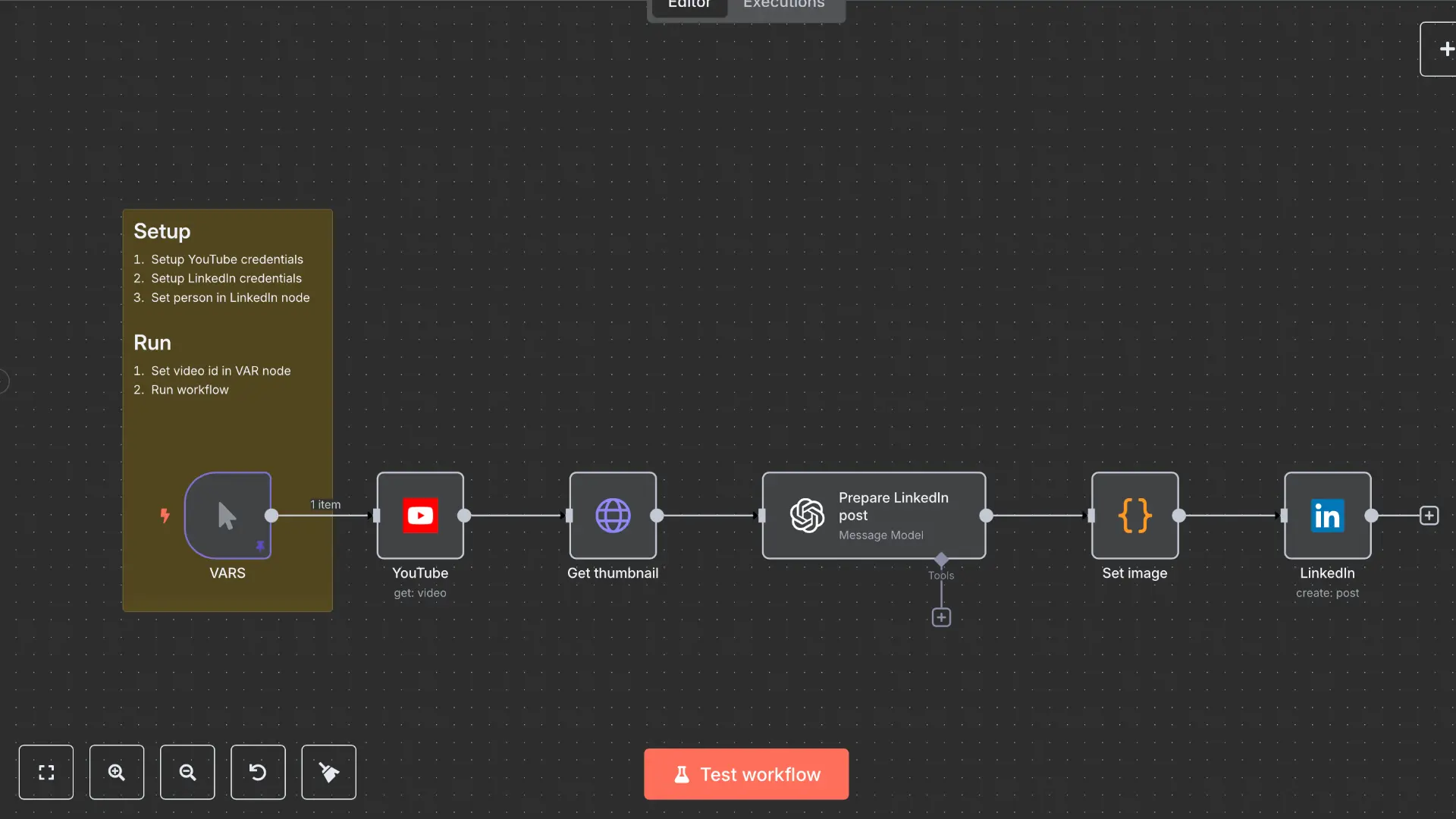This screenshot has width=1456, height=819.
Task: Select the yellow Setup sticky note
Action: [227, 432]
